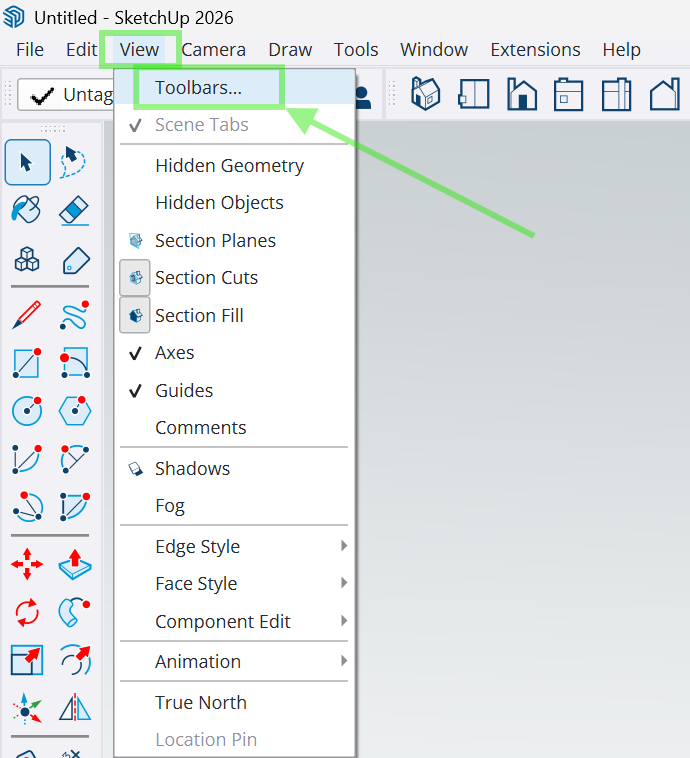The width and height of the screenshot is (690, 758).
Task: Click the SketchUp logo in title bar
Action: click(x=14, y=17)
